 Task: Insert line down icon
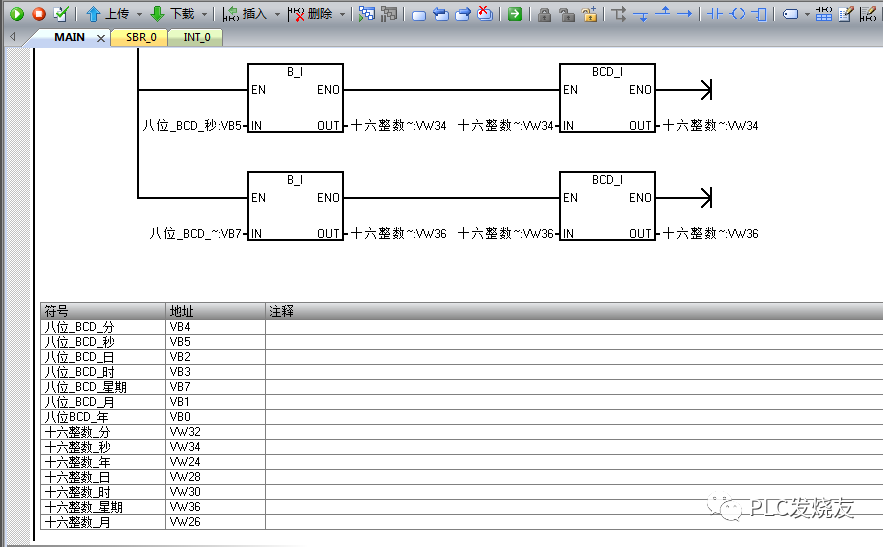click(x=641, y=15)
